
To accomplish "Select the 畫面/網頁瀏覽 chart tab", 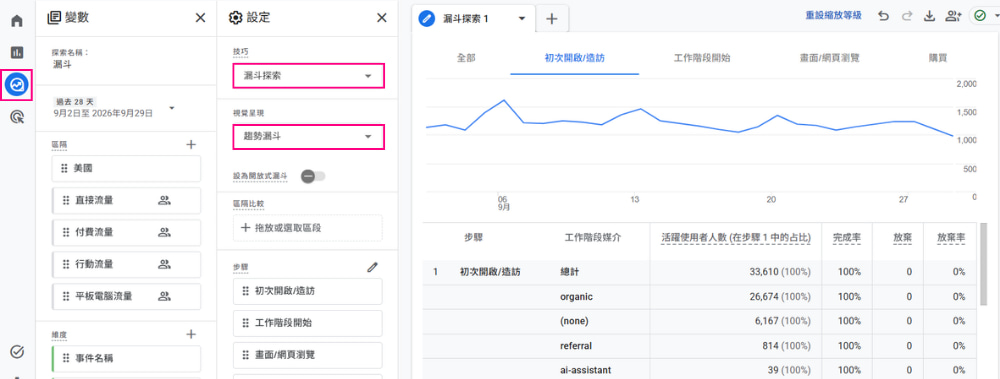I will (830, 57).
